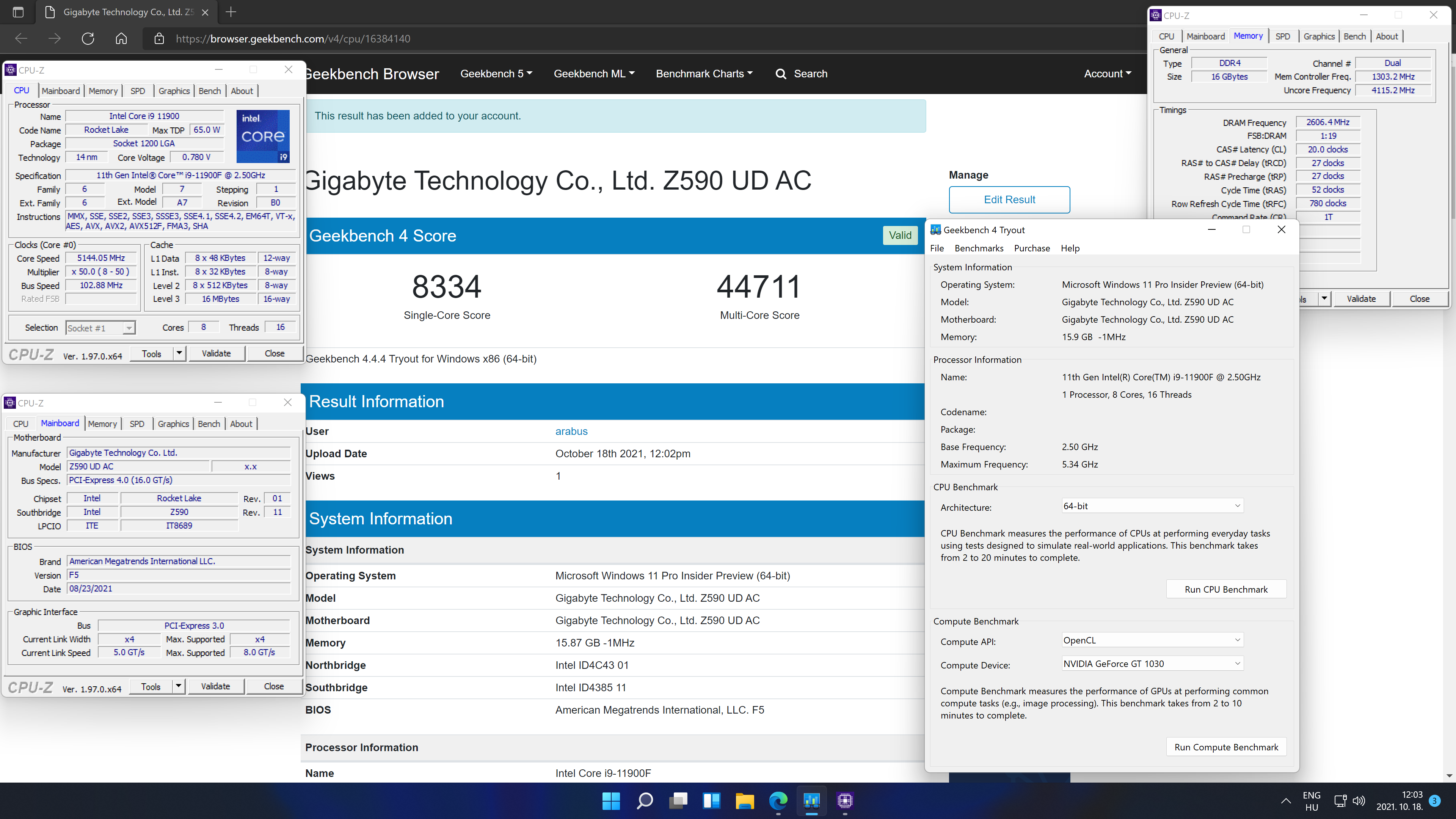The height and width of the screenshot is (819, 1456).
Task: Switch to CPU-Z on the taskbar
Action: pos(845,800)
